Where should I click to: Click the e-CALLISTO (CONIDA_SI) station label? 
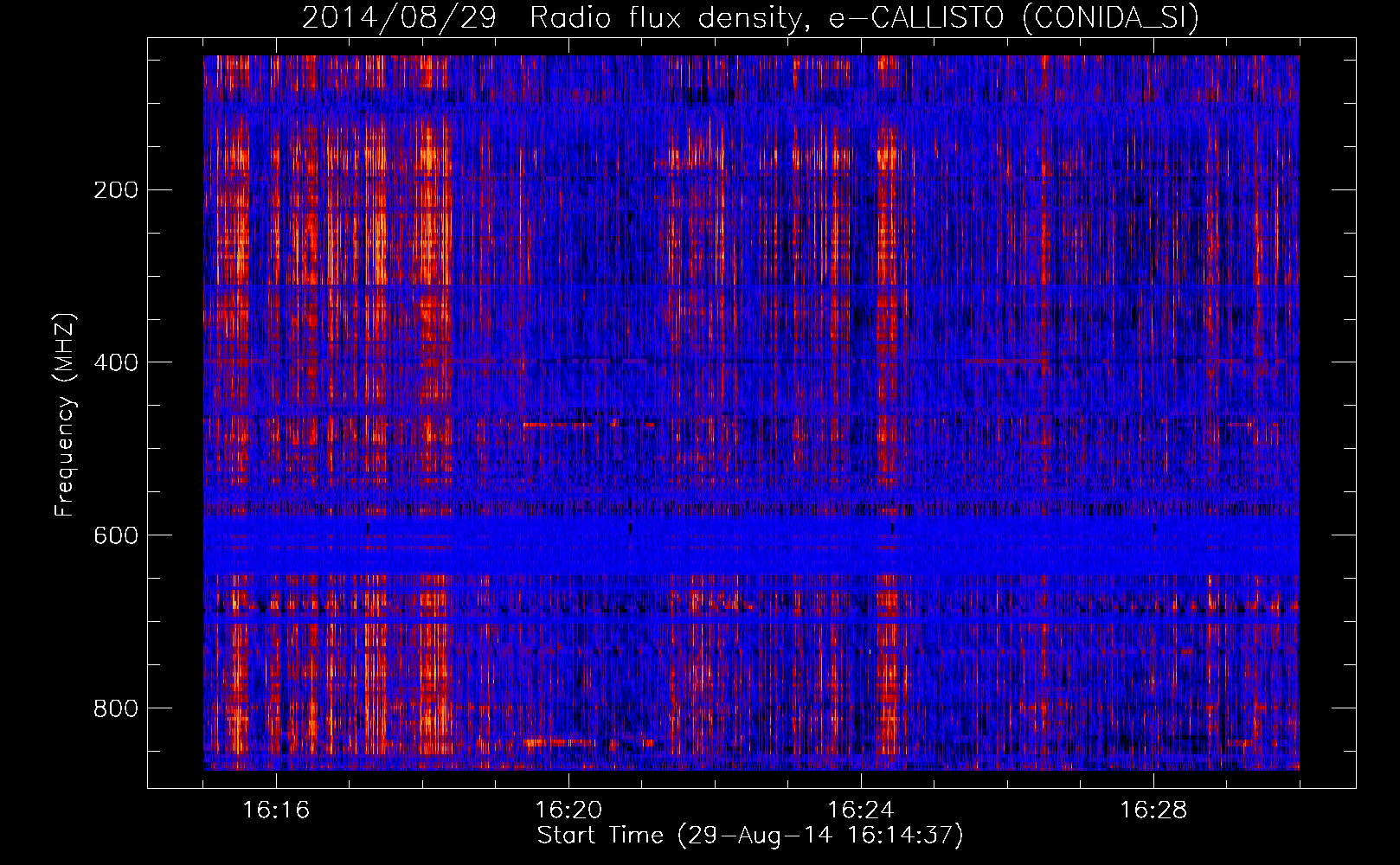click(x=1013, y=17)
